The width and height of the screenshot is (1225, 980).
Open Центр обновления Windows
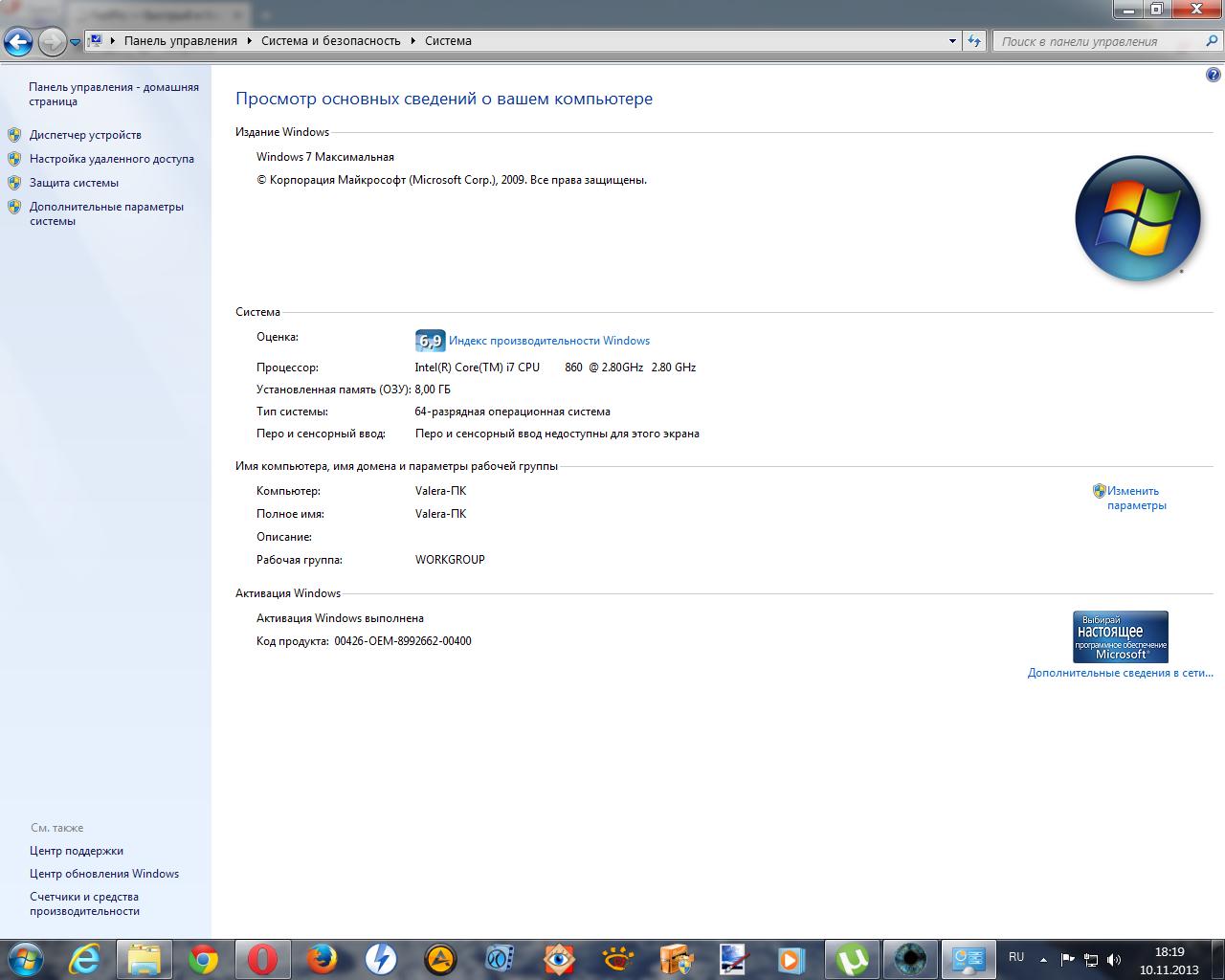pyautogui.click(x=104, y=874)
